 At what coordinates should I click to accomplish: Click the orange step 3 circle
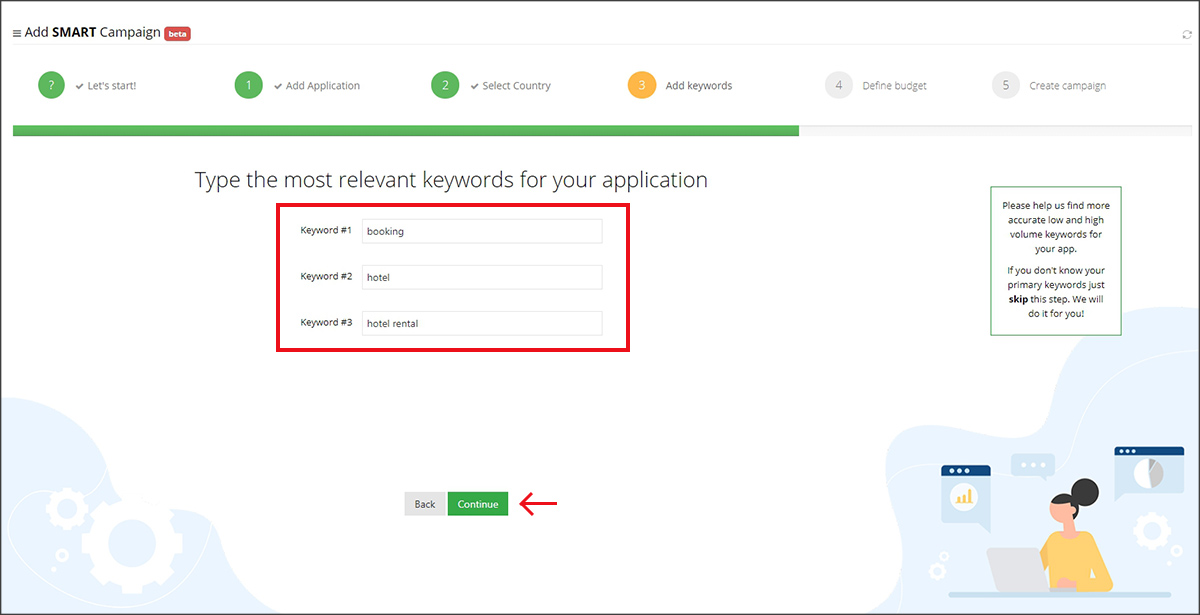[x=642, y=85]
